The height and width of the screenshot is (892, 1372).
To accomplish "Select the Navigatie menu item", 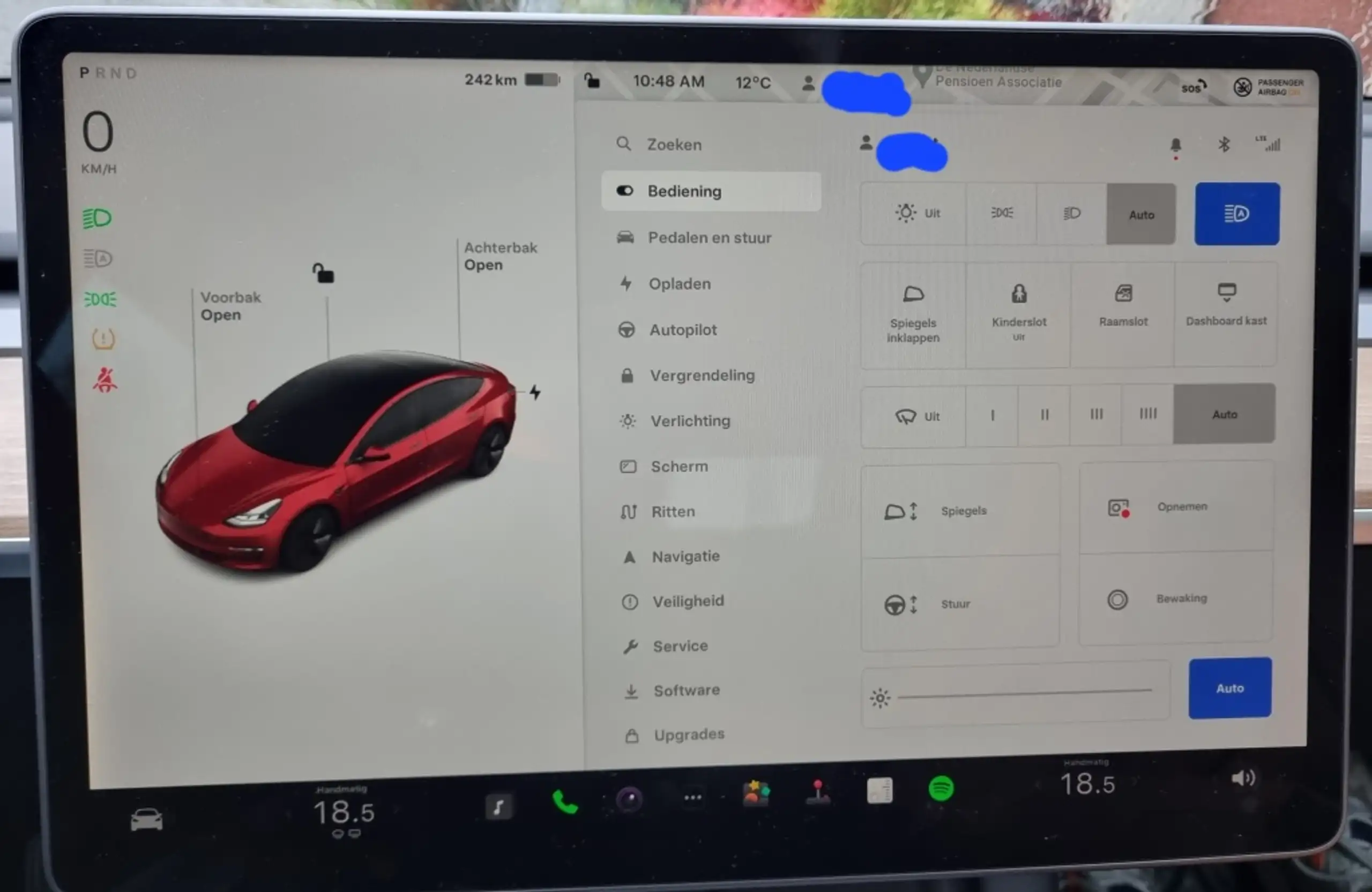I will point(687,556).
